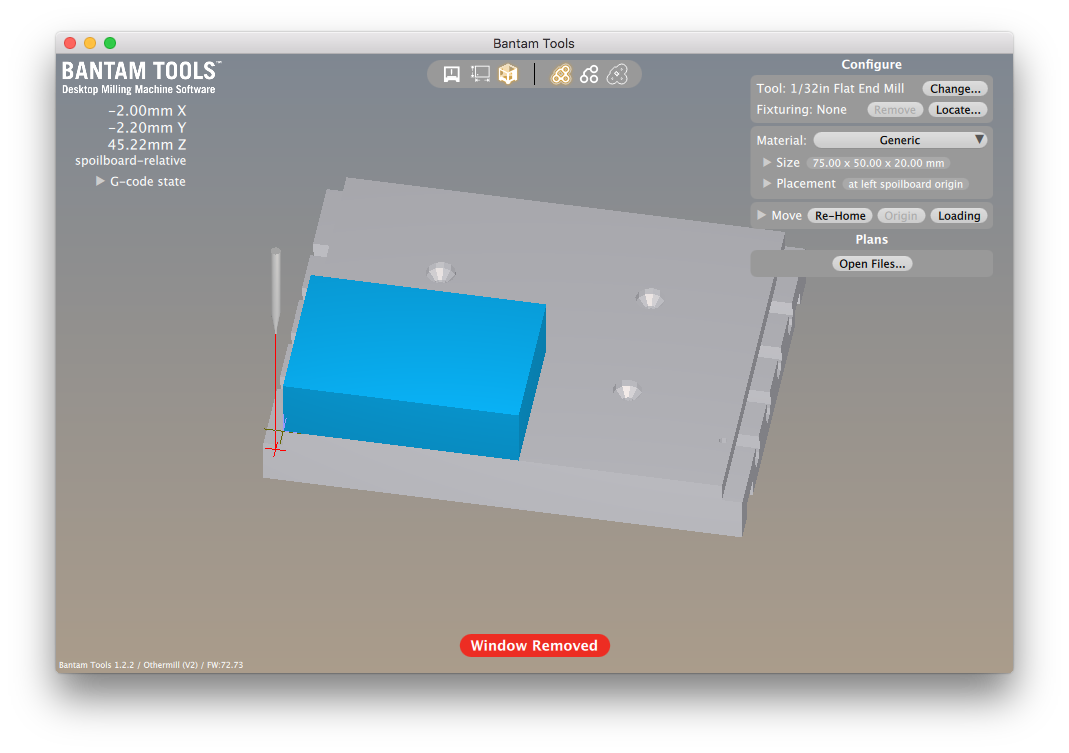
Task: Switch to the front machine view icon
Action: 451,74
